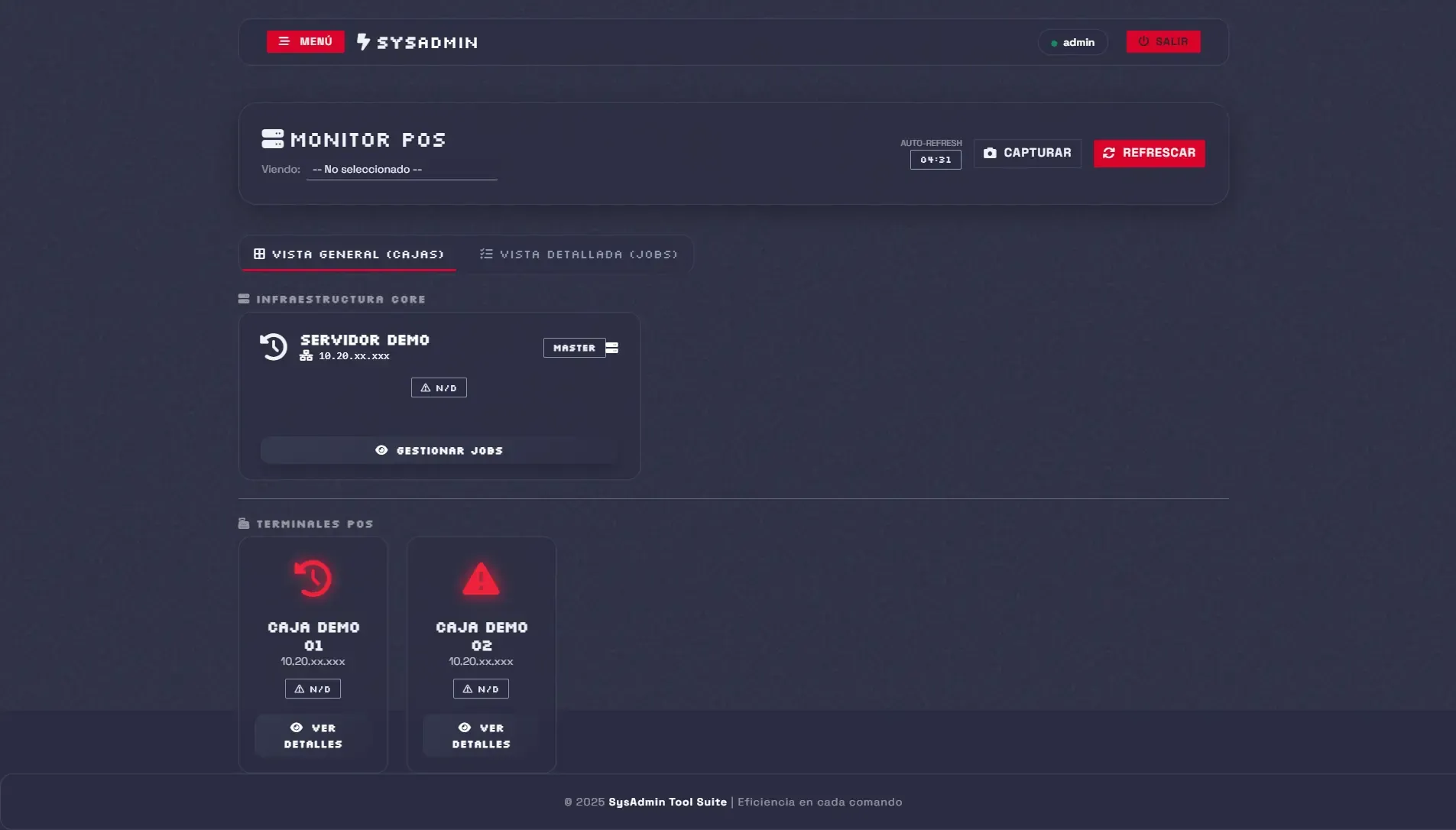The width and height of the screenshot is (1456, 830).
Task: Click the server icon next to MASTER
Action: tap(612, 348)
